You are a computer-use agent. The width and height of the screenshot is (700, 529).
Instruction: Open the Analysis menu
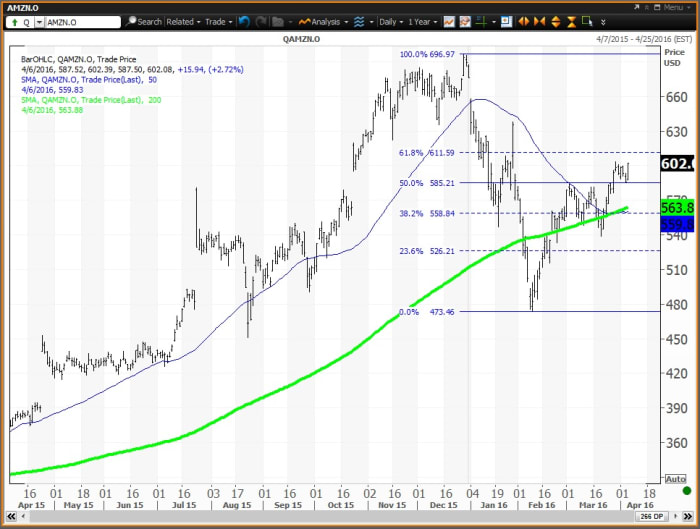pyautogui.click(x=323, y=21)
